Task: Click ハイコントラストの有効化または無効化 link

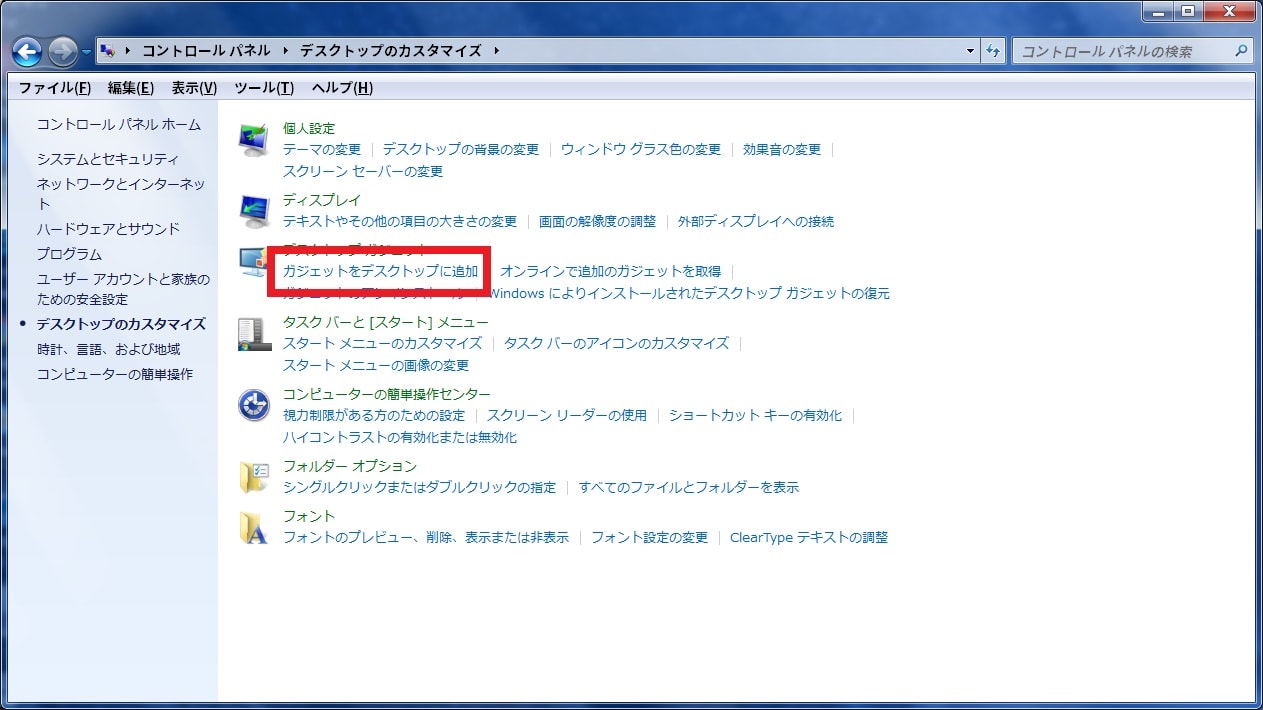Action: (x=400, y=437)
